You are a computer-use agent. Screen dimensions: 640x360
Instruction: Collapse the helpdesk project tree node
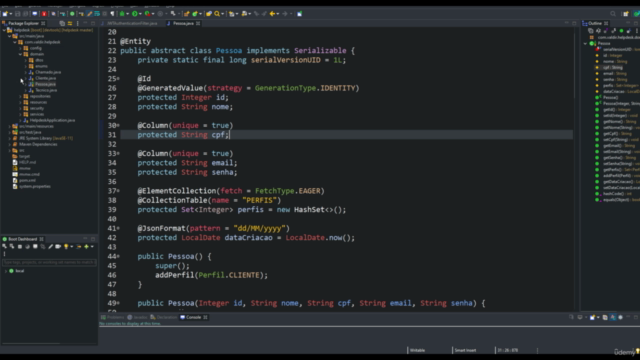tap(4, 30)
